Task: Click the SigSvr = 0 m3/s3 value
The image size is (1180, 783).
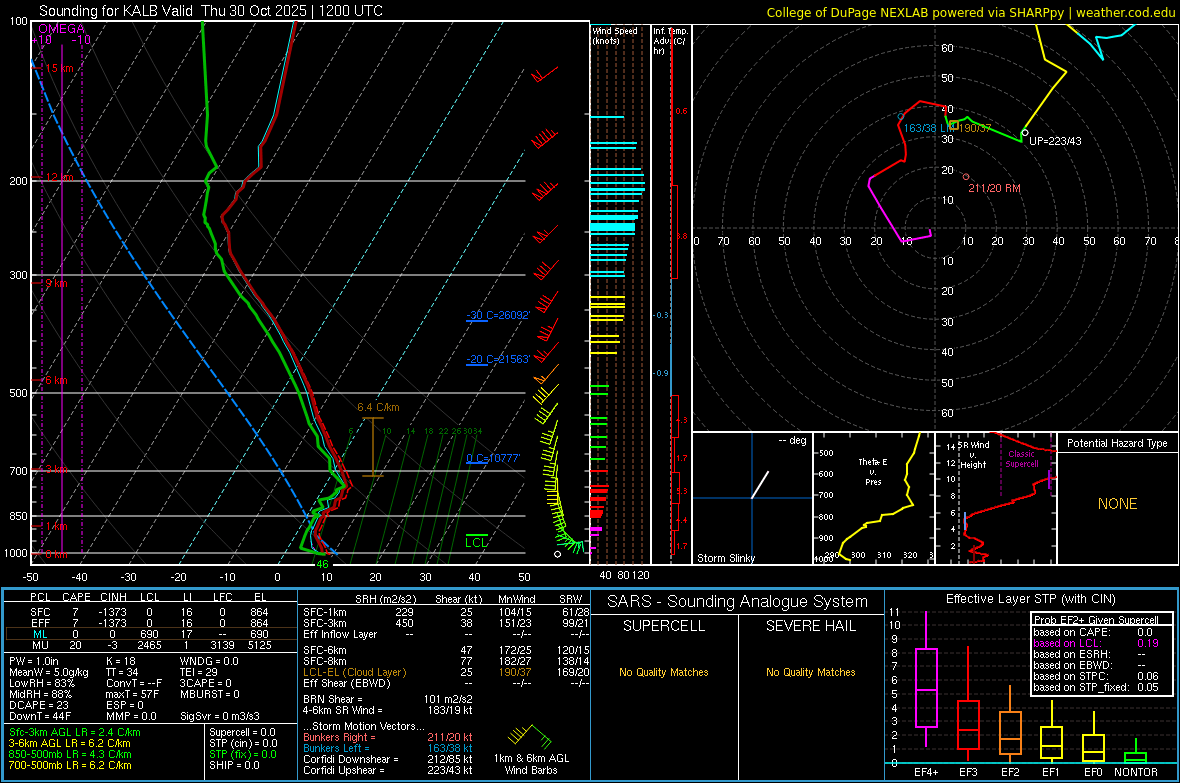Action: tap(220, 716)
